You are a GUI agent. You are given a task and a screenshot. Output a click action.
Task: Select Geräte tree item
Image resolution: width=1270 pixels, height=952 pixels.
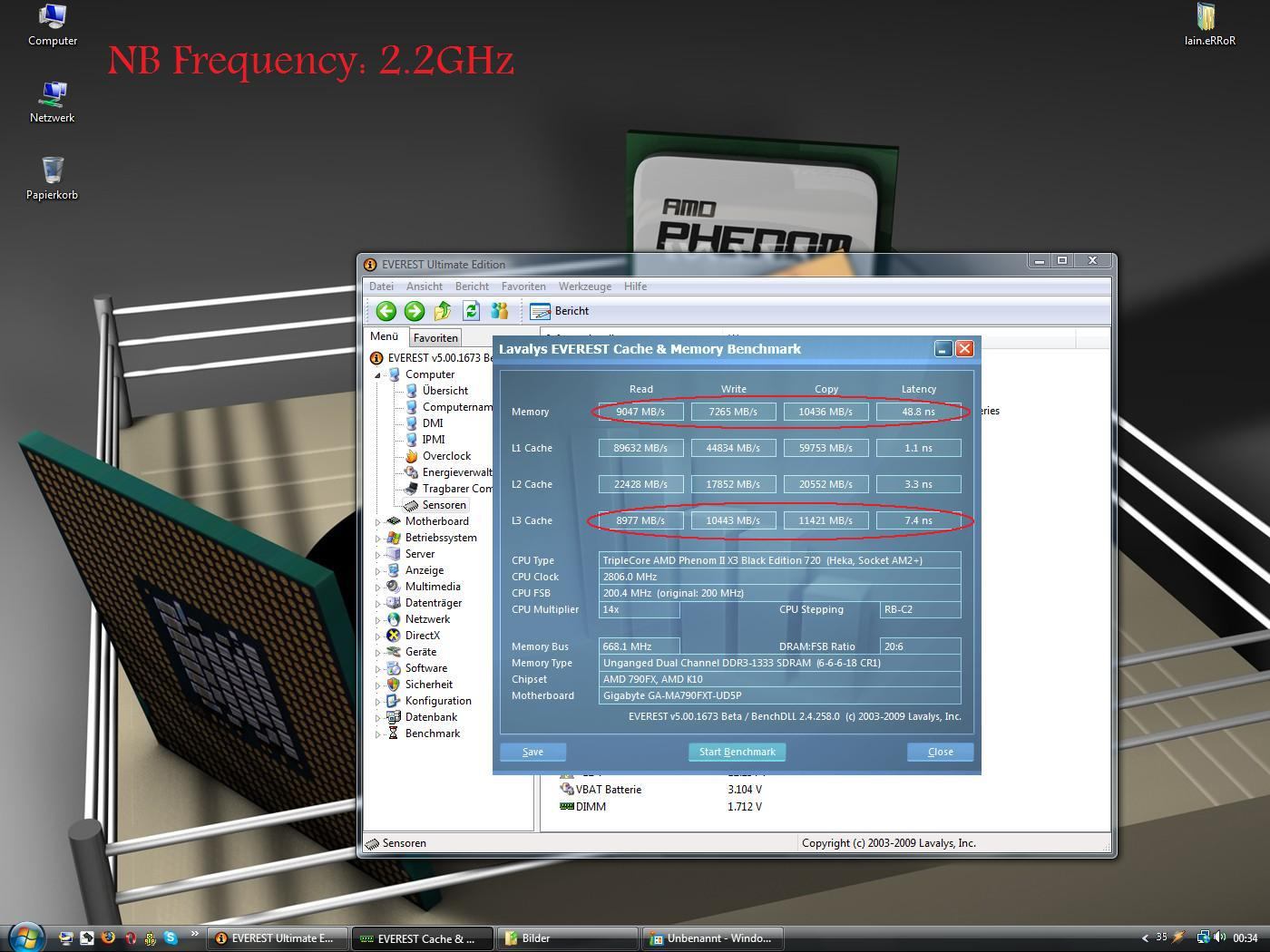[420, 652]
